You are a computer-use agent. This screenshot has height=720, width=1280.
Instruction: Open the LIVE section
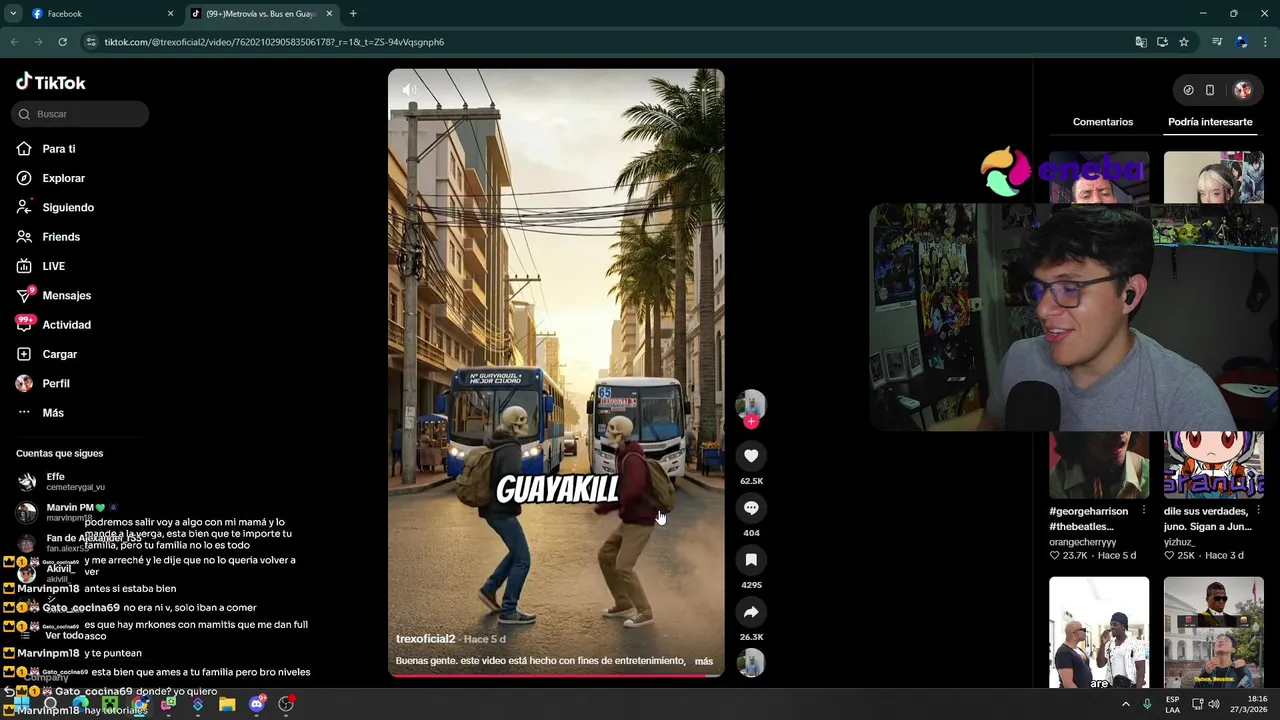click(x=53, y=266)
